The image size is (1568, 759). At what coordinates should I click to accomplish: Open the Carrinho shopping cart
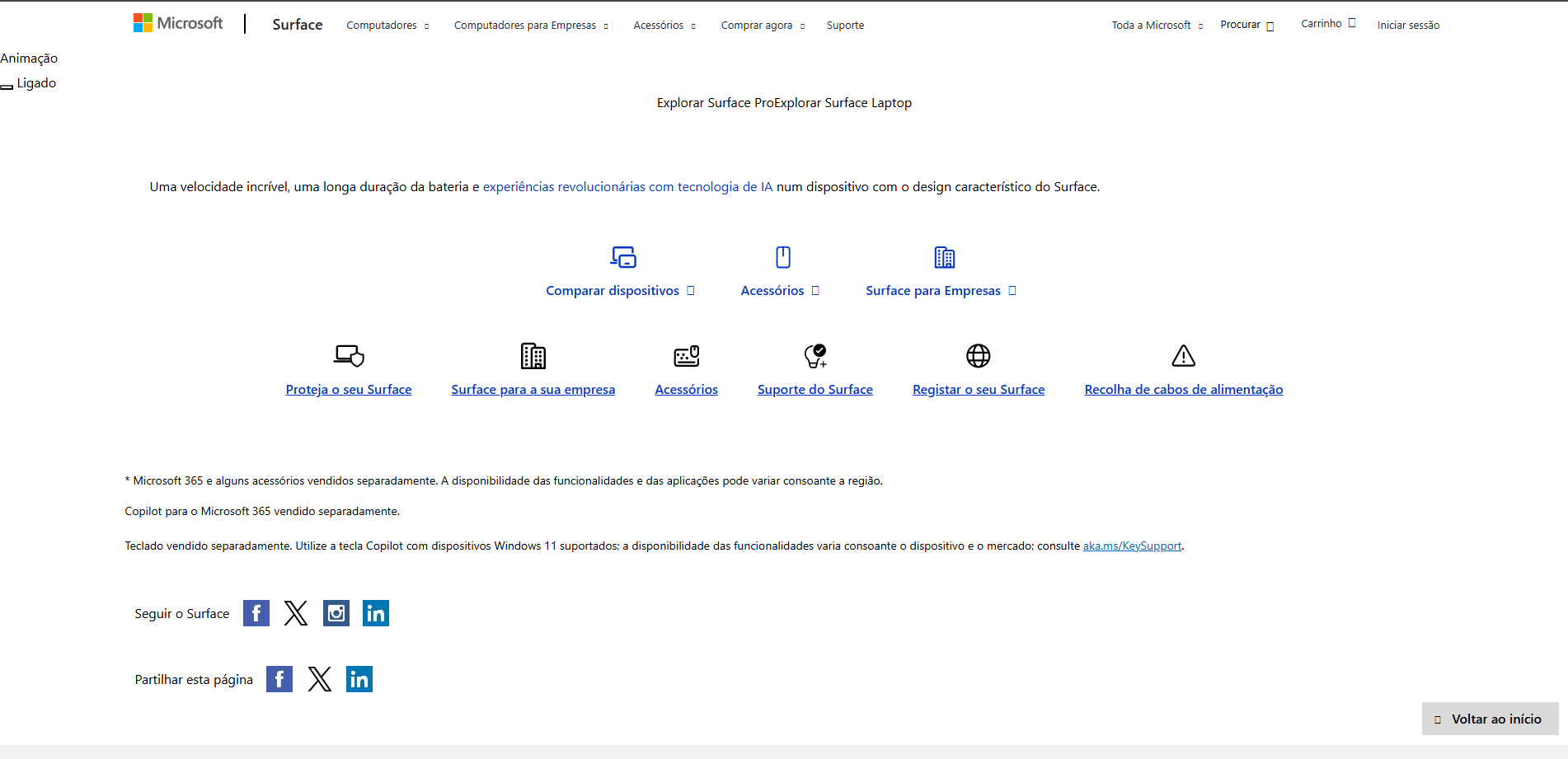point(1328,24)
